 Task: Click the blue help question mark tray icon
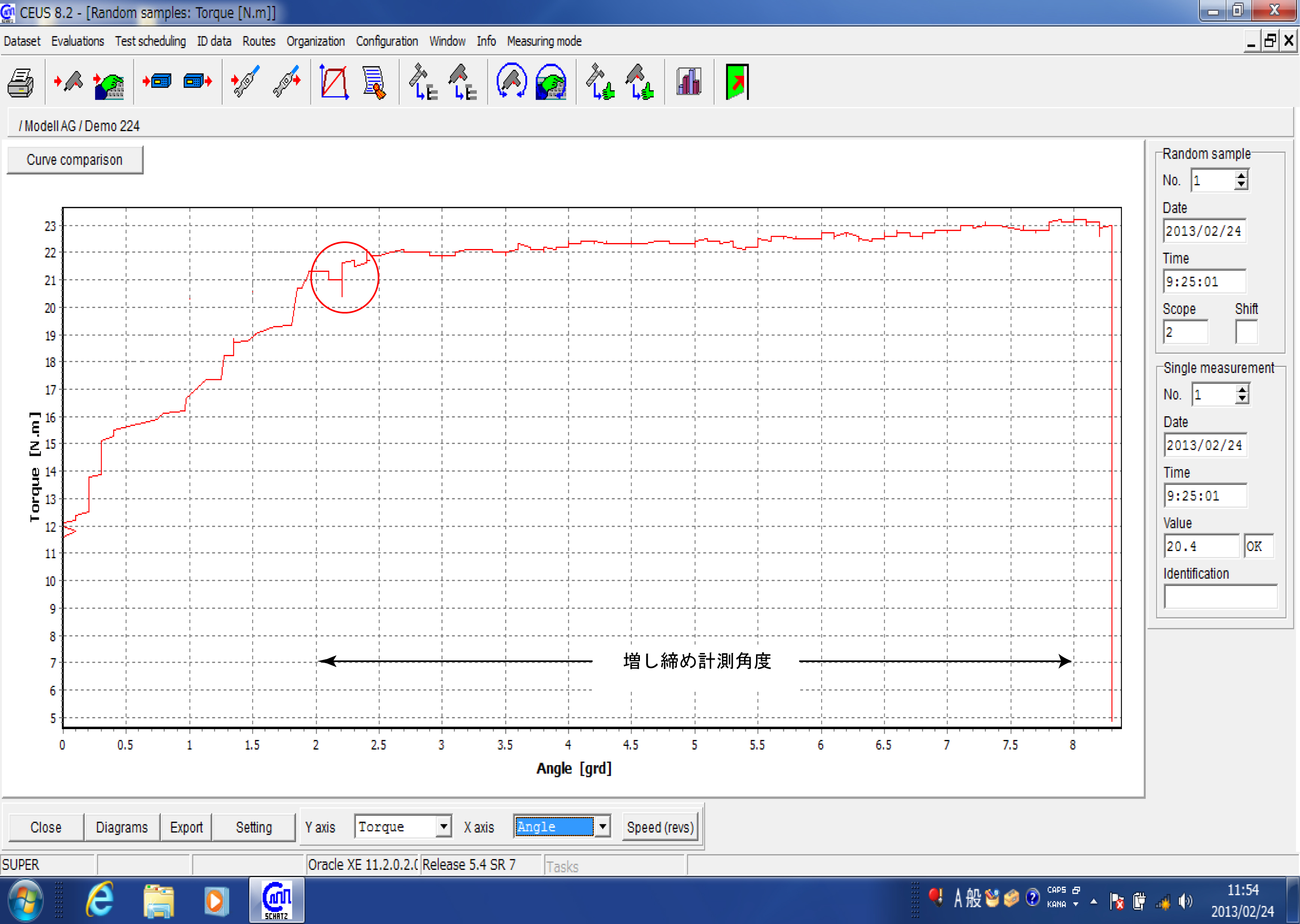[x=1033, y=898]
